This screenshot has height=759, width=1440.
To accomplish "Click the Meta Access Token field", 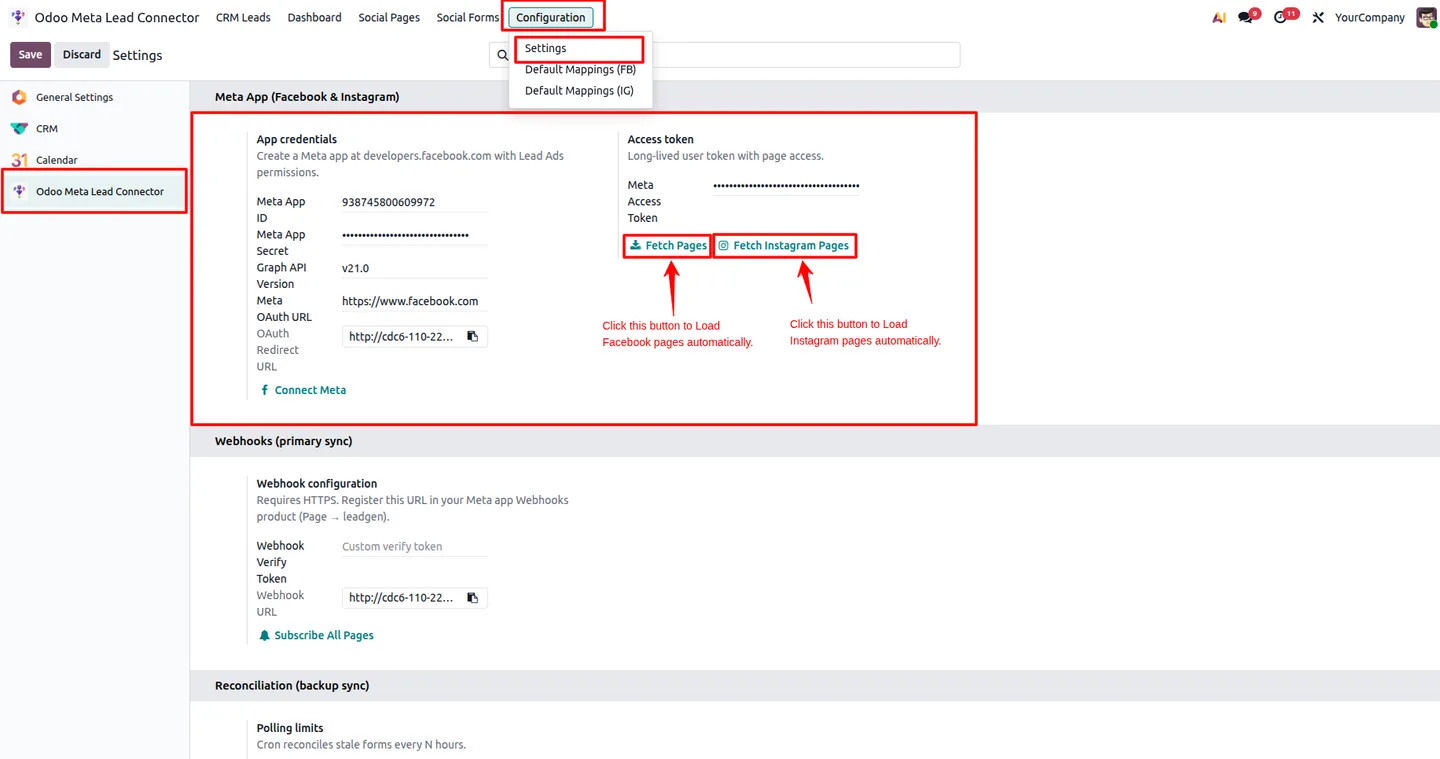I will (x=786, y=185).
